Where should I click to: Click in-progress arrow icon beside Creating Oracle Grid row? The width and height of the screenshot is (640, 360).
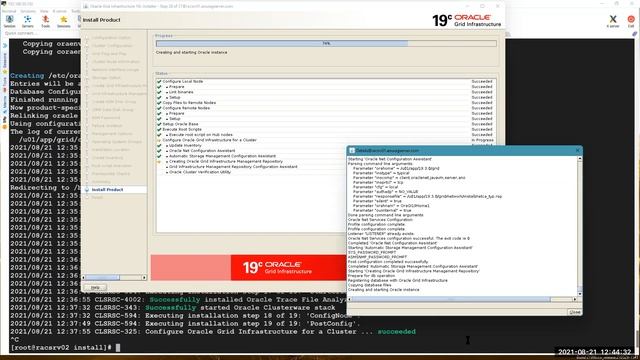pos(159,162)
